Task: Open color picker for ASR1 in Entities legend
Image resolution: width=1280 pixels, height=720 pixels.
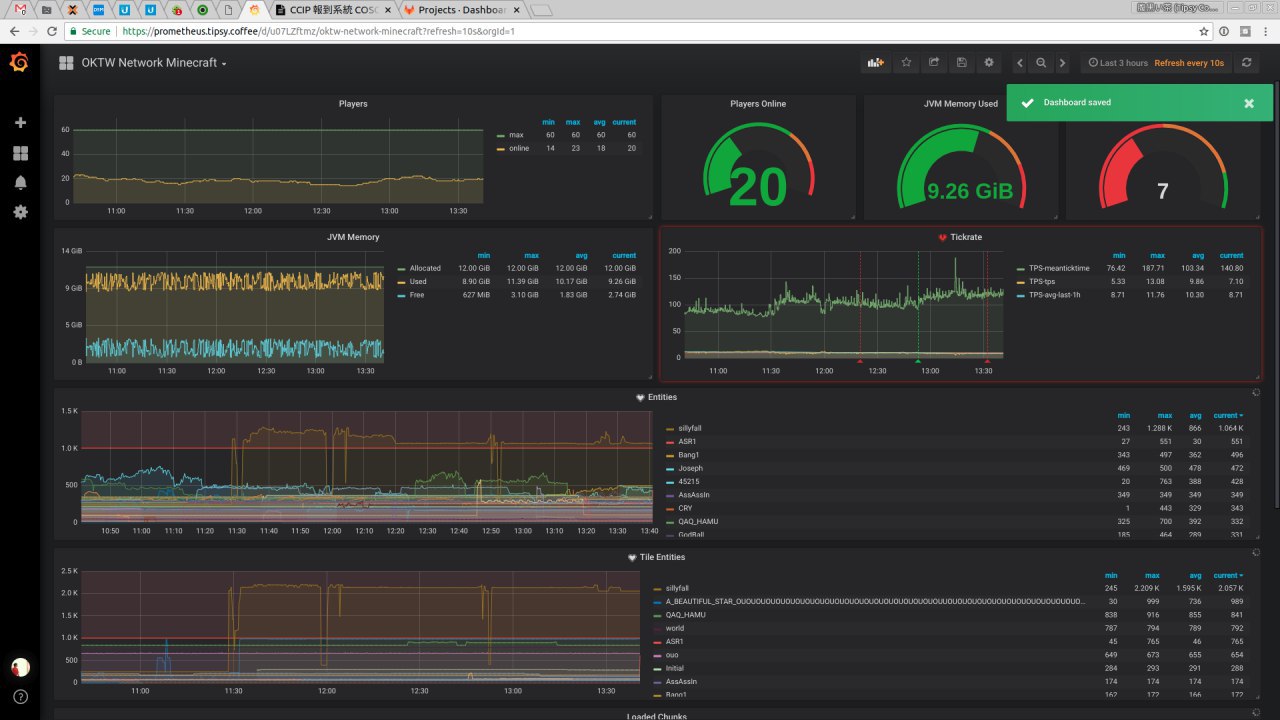Action: coord(671,442)
